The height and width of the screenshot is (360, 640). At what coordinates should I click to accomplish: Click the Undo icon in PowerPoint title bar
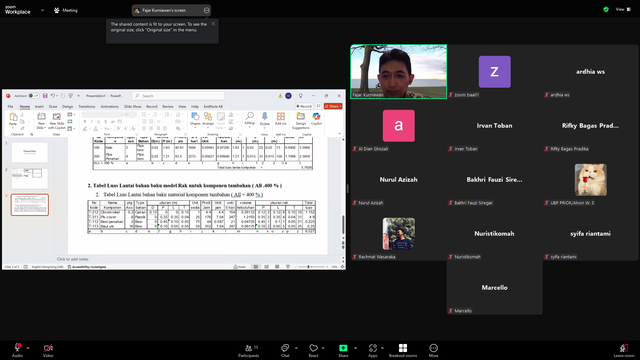pos(53,96)
